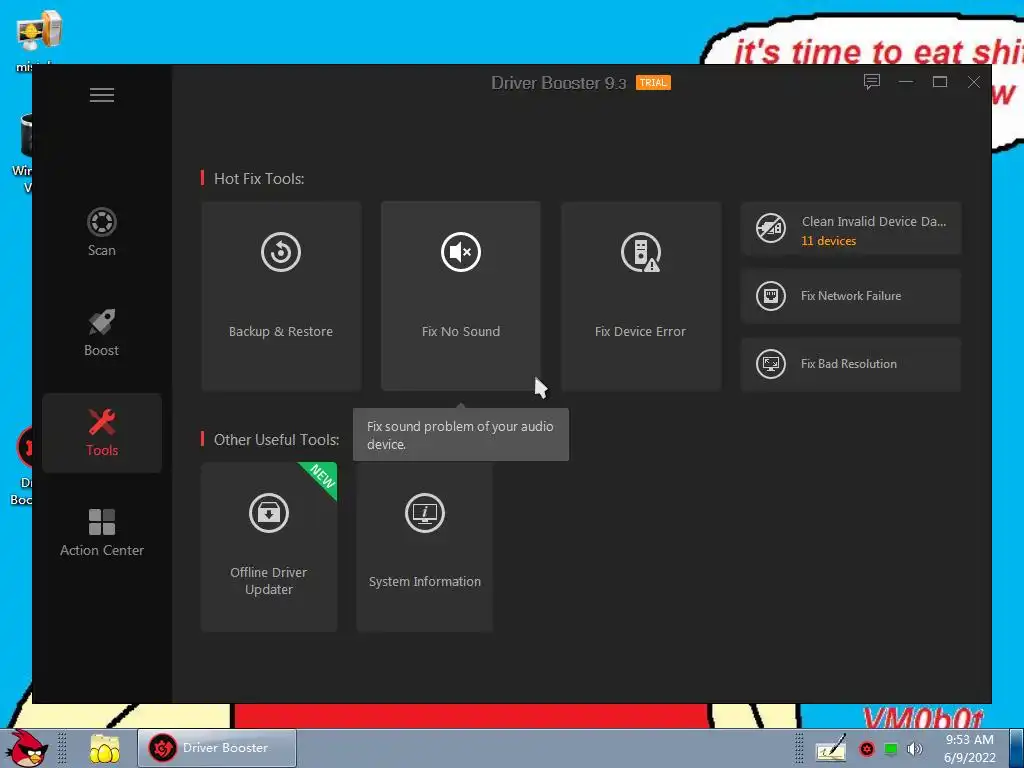1024x768 pixels.
Task: Click the System Information monitor icon
Action: click(424, 513)
